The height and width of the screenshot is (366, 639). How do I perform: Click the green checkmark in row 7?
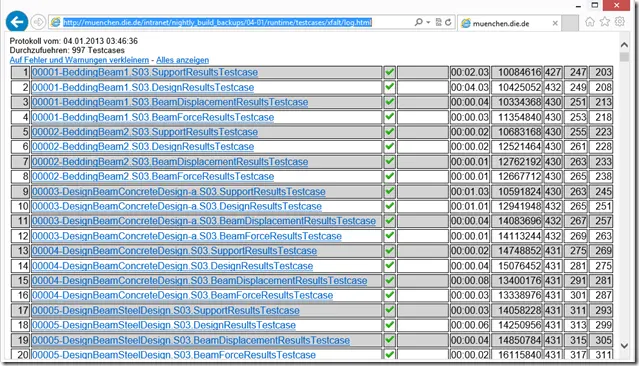(390, 161)
